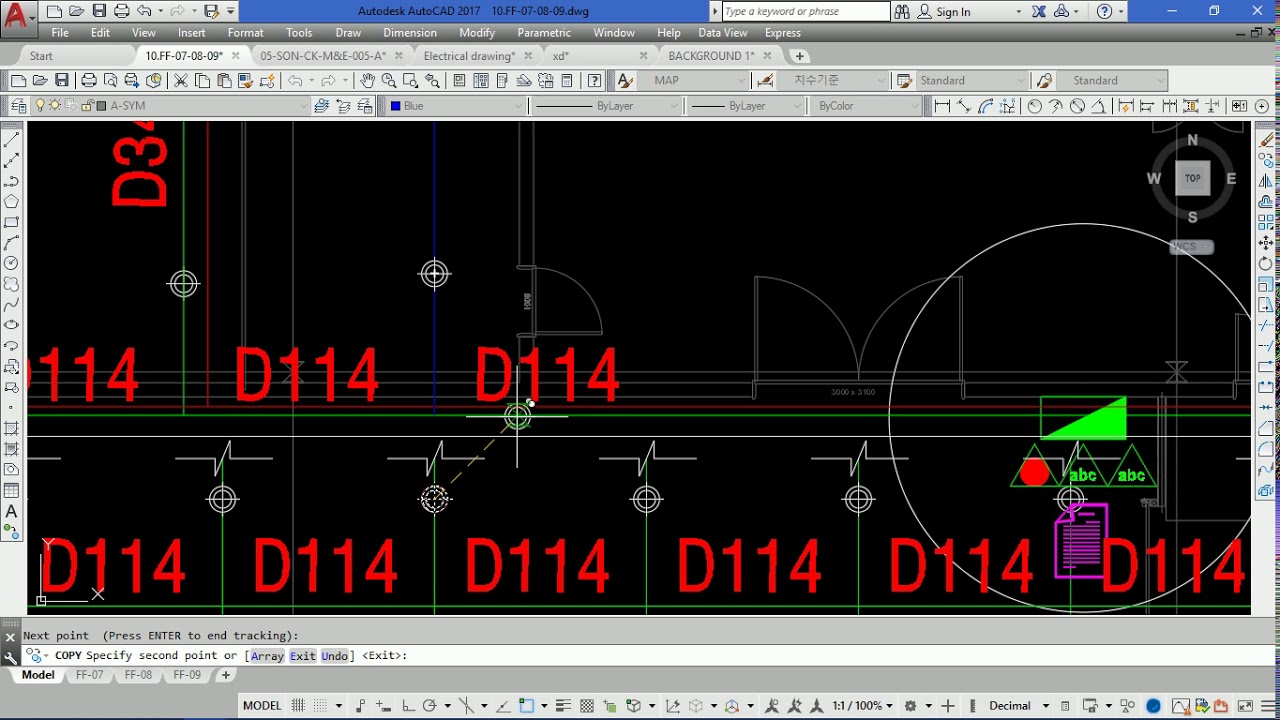Toggle Polar tracking in status bar
Viewport: 1280px width, 720px height.
430,705
